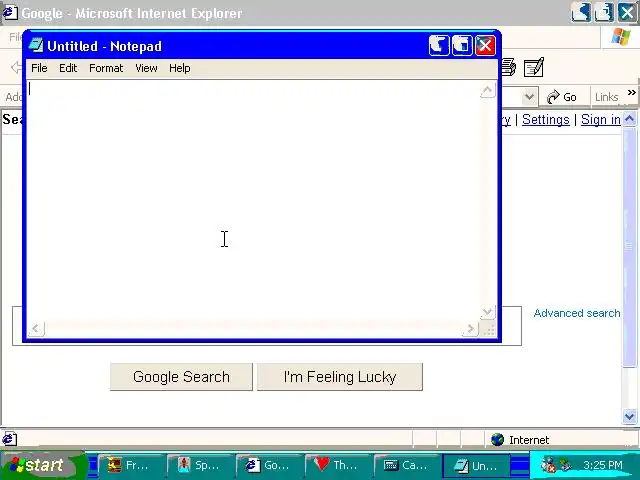Click the I'm Feeling Lucky button
The height and width of the screenshot is (480, 640).
340,377
